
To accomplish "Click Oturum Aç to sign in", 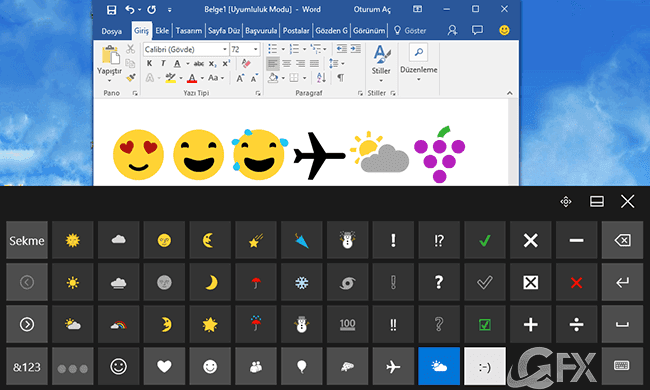I will click(372, 10).
